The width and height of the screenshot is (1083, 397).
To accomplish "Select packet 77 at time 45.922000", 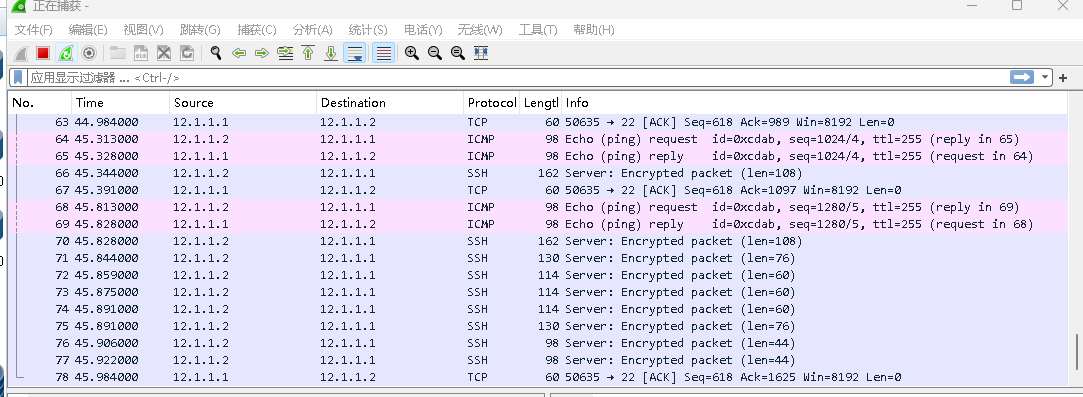I will 539,360.
